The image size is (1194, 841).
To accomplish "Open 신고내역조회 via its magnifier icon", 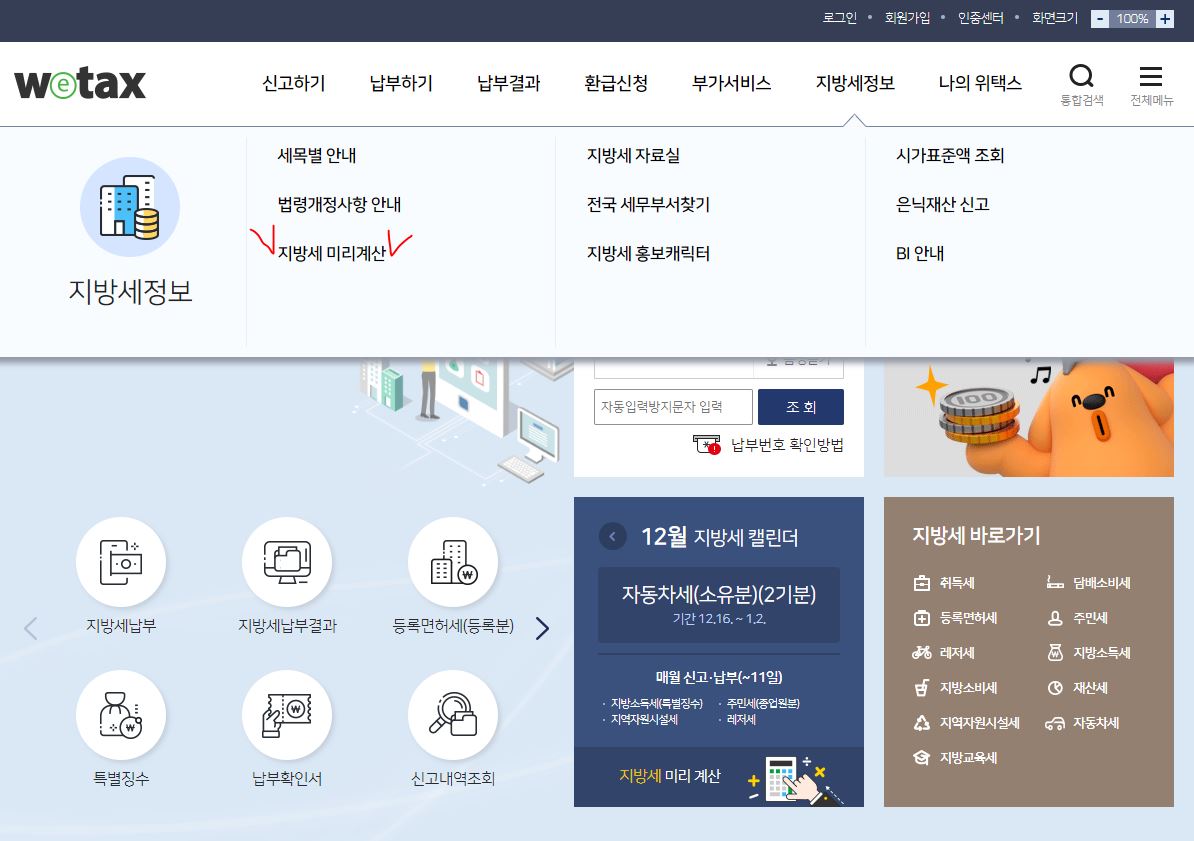I will (x=453, y=714).
